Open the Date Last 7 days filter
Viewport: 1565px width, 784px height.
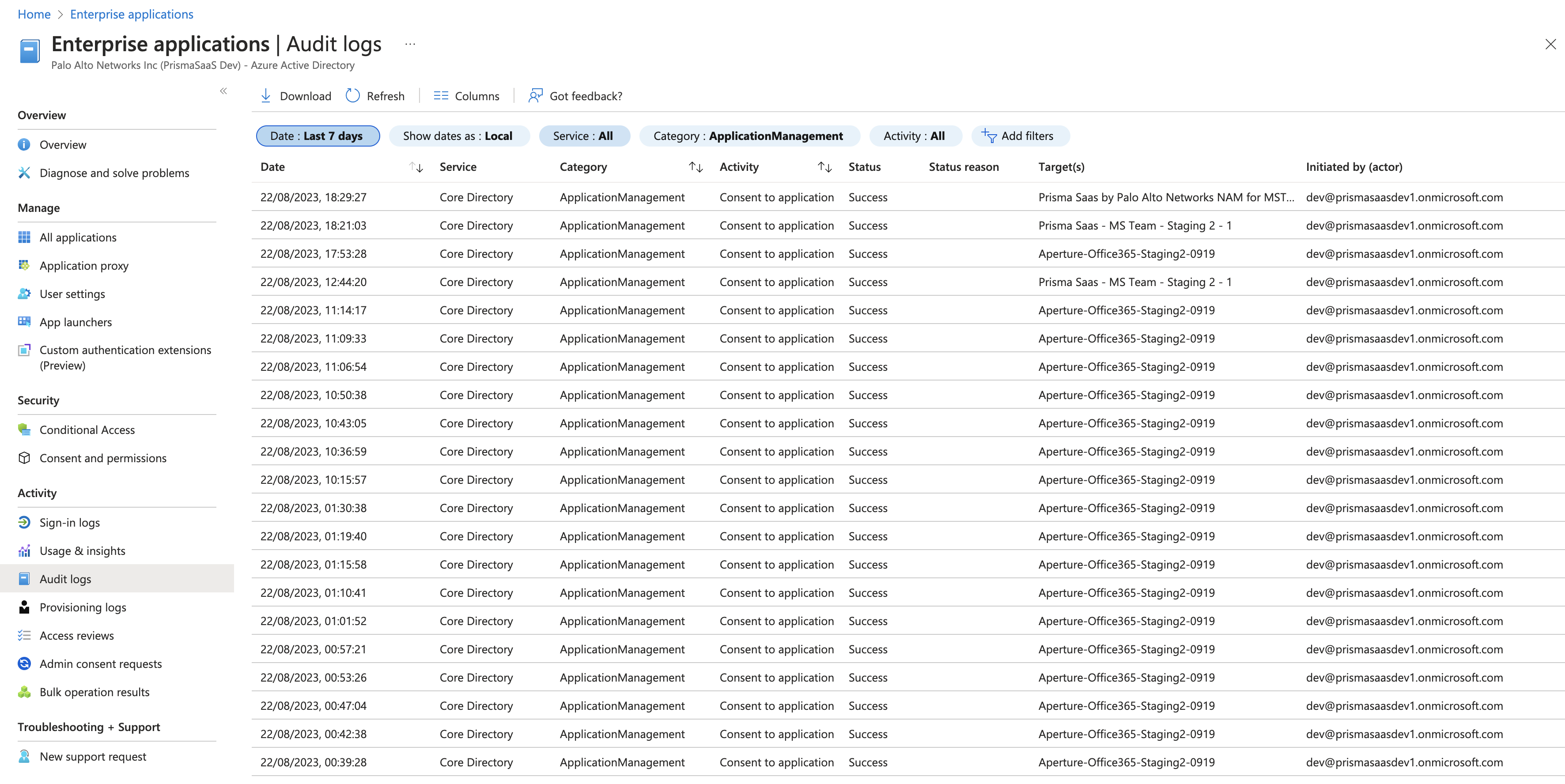click(318, 136)
